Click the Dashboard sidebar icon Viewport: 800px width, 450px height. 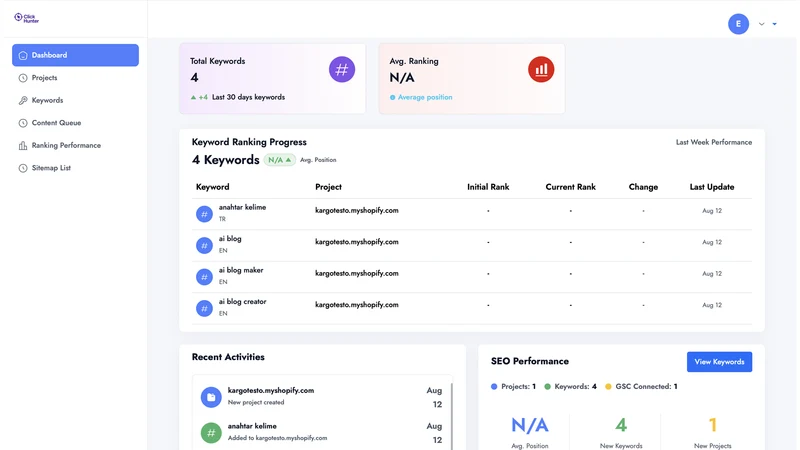point(23,56)
